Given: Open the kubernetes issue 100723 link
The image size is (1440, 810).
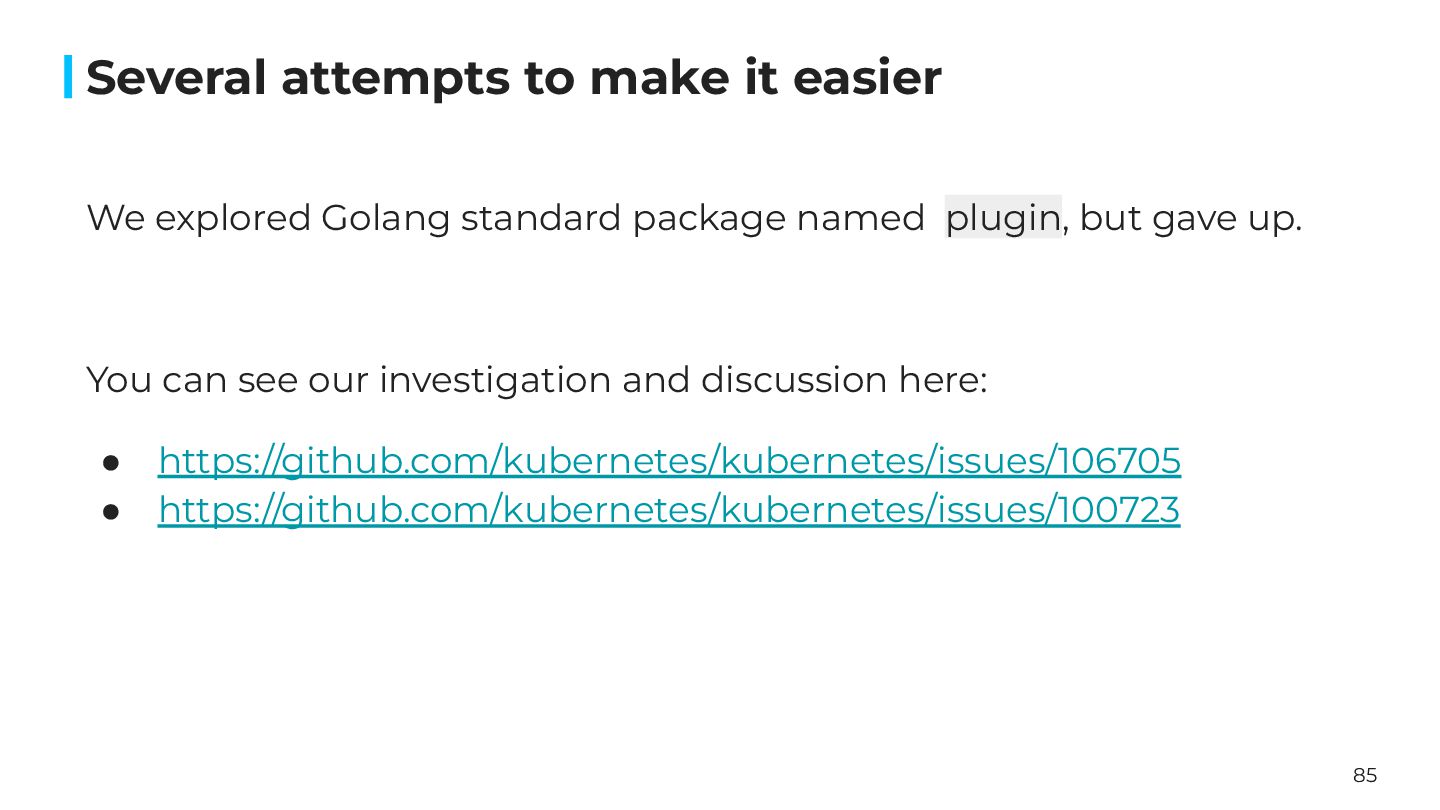Looking at the screenshot, I should [x=669, y=510].
